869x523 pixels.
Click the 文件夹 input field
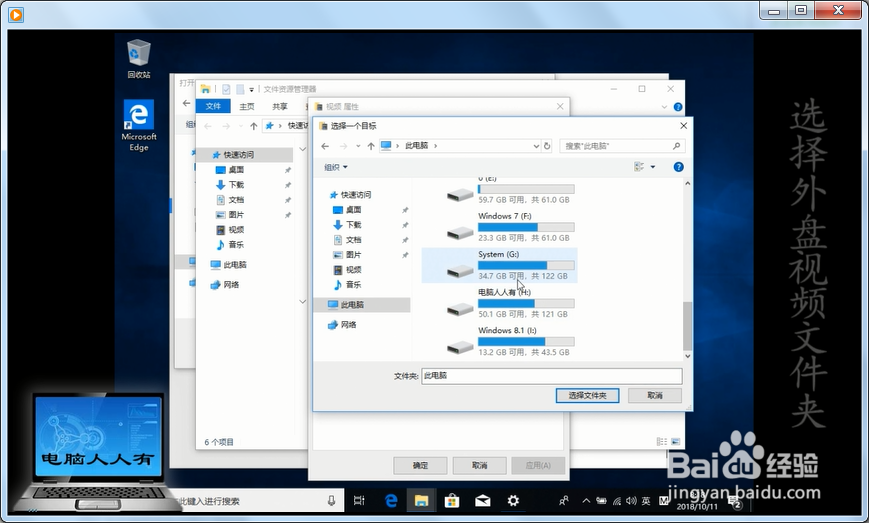click(551, 376)
